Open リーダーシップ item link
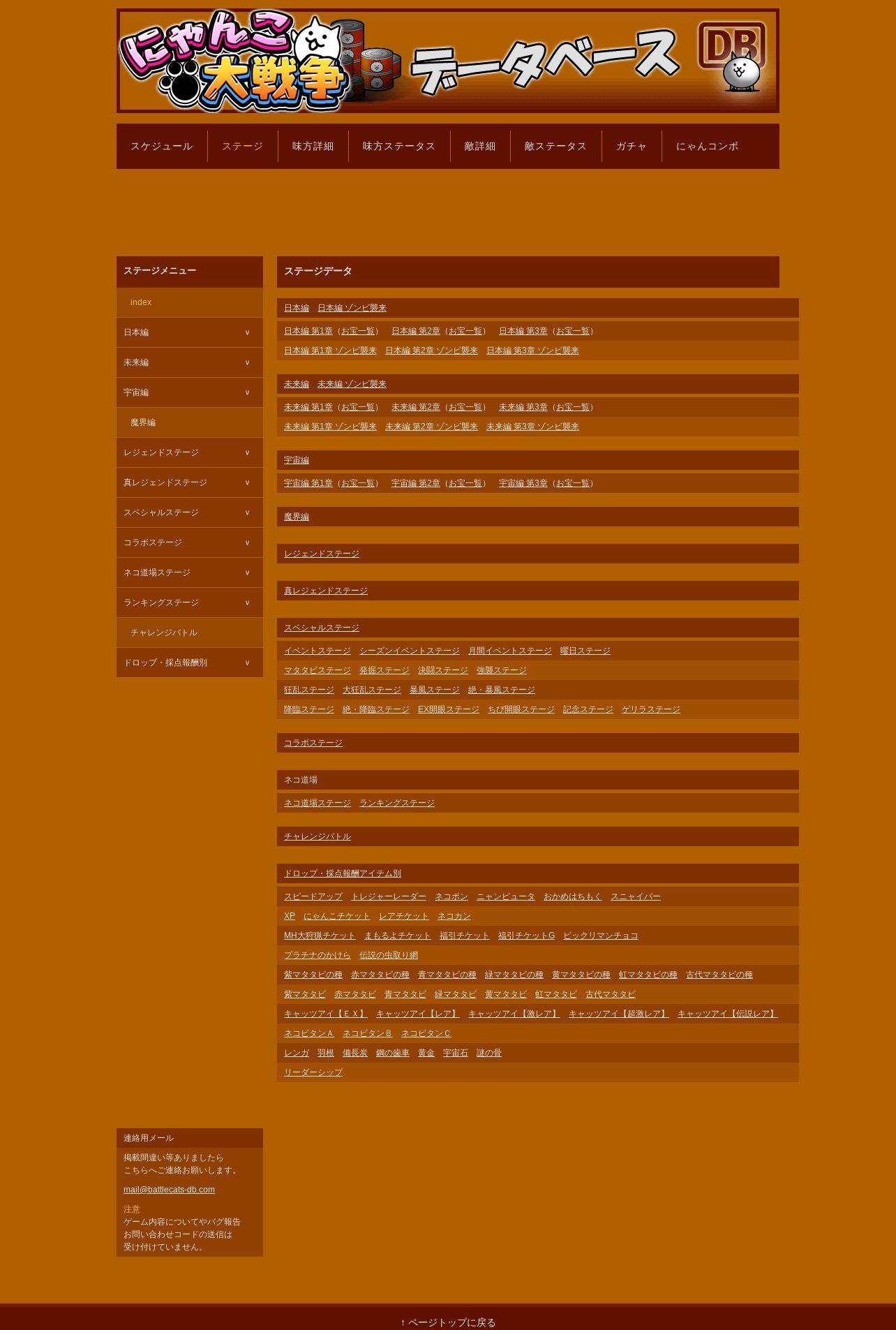This screenshot has width=896, height=1330. pyautogui.click(x=313, y=1072)
